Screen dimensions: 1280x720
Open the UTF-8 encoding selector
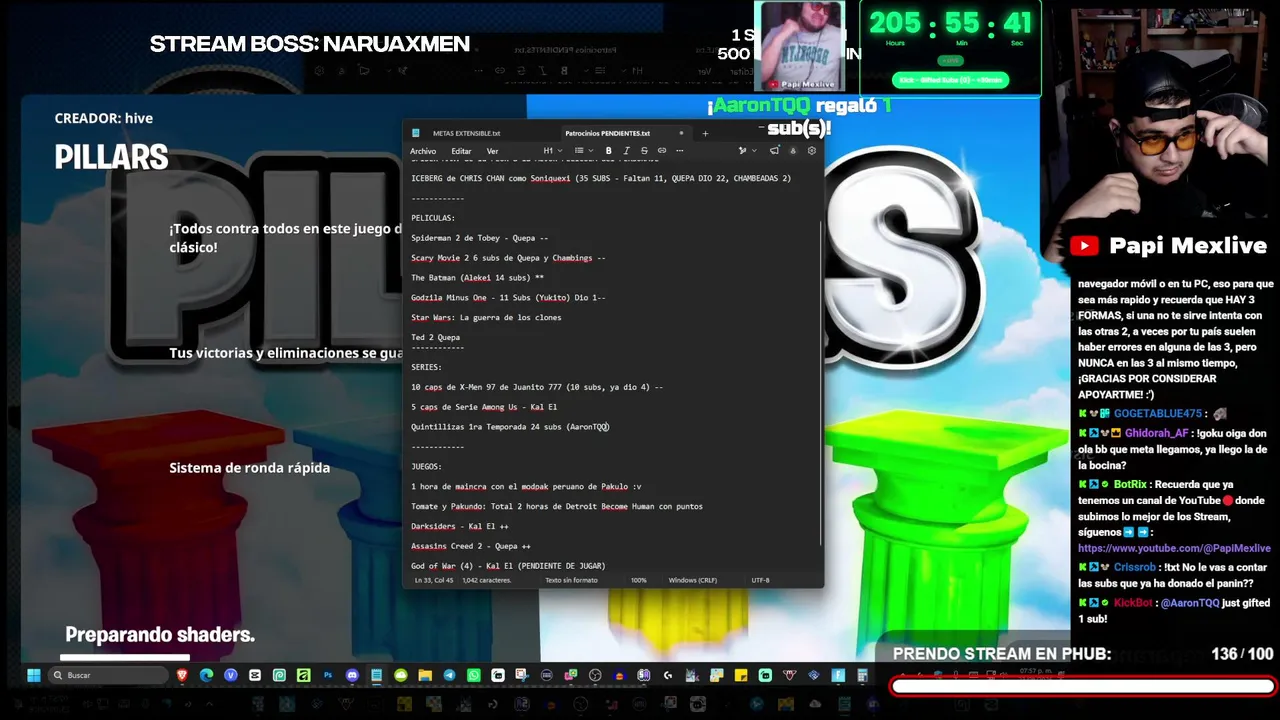tap(760, 580)
